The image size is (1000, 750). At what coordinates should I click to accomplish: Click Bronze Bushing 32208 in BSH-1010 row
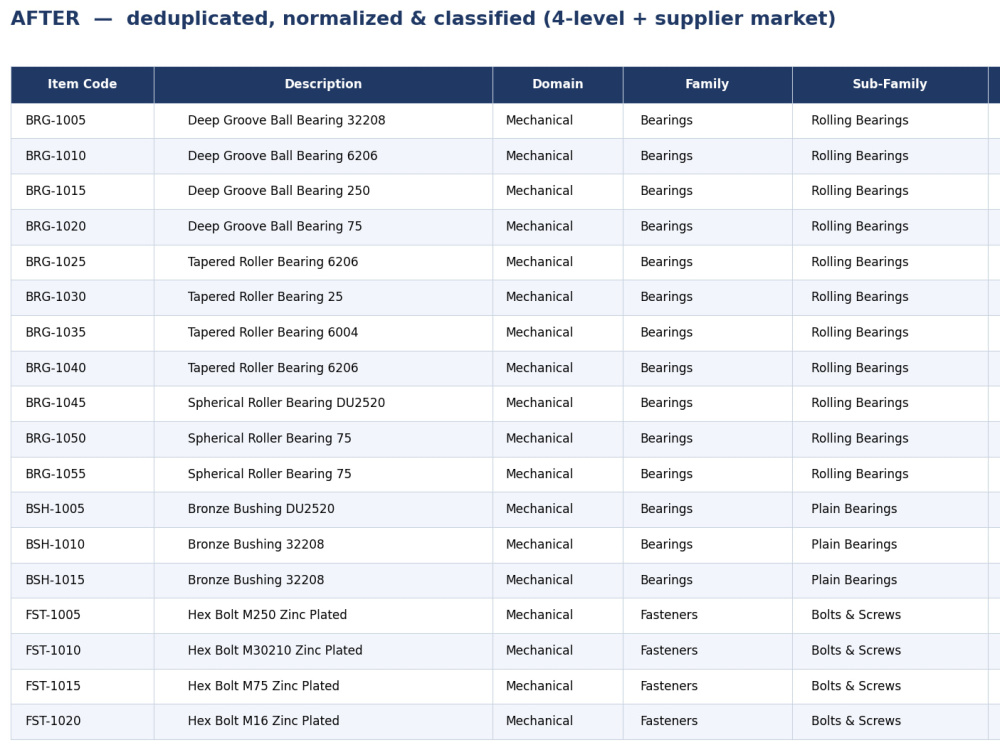click(256, 545)
